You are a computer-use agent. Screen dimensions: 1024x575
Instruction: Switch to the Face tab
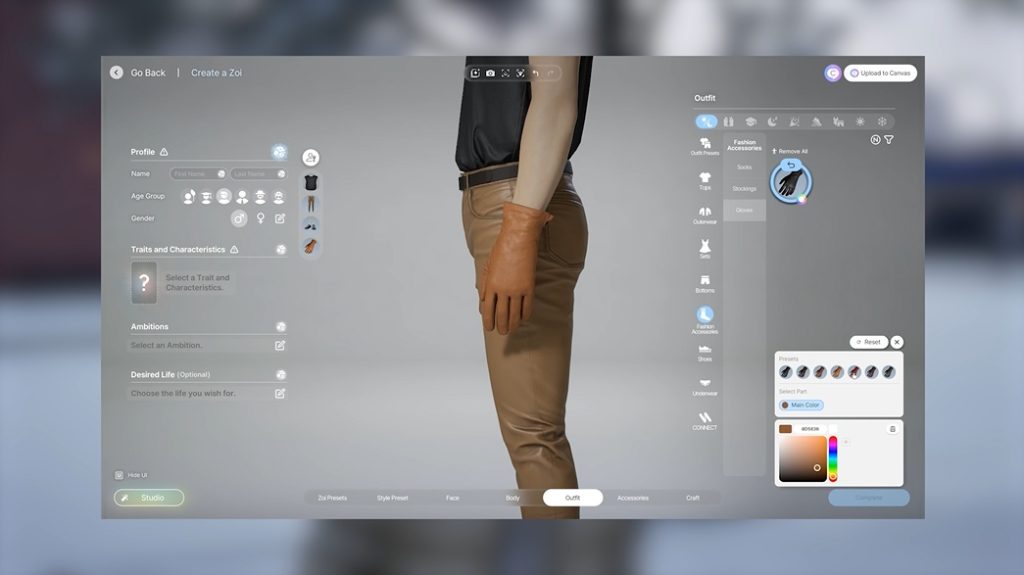[x=452, y=498]
